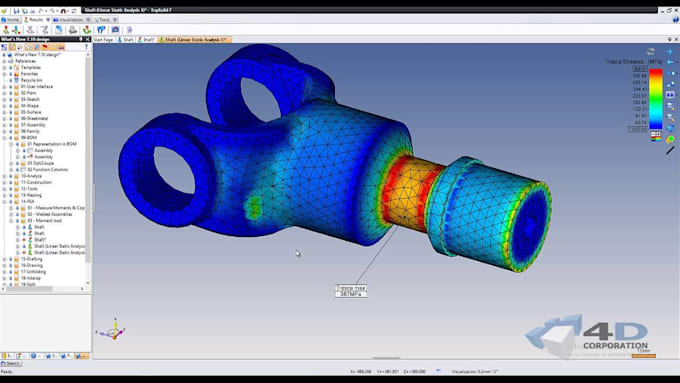
Task: Click the first icon in the project panel toolbar
Action: coord(4,47)
